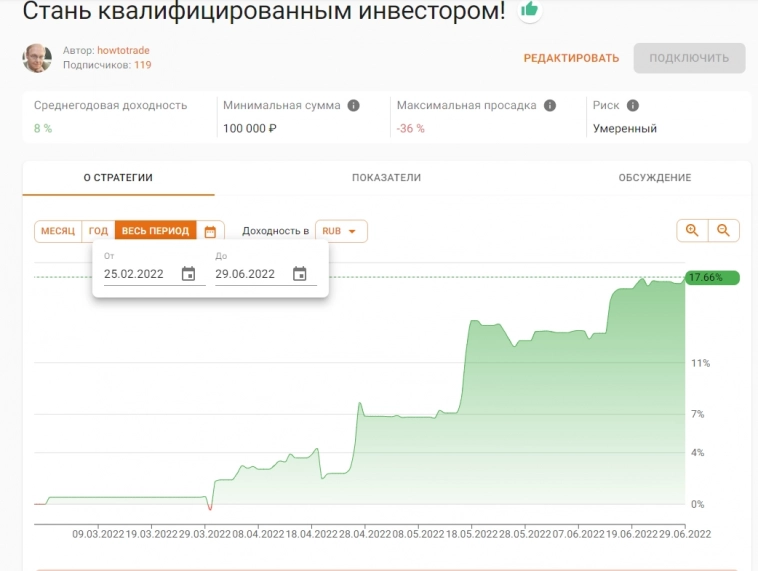Open calendar picker for До date
This screenshot has width=758, height=571.
[x=300, y=274]
